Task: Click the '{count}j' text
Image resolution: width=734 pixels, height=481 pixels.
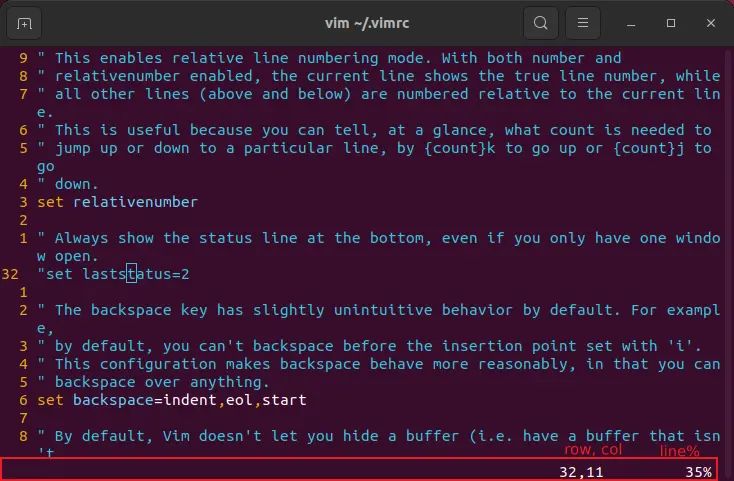Action: [x=649, y=148]
